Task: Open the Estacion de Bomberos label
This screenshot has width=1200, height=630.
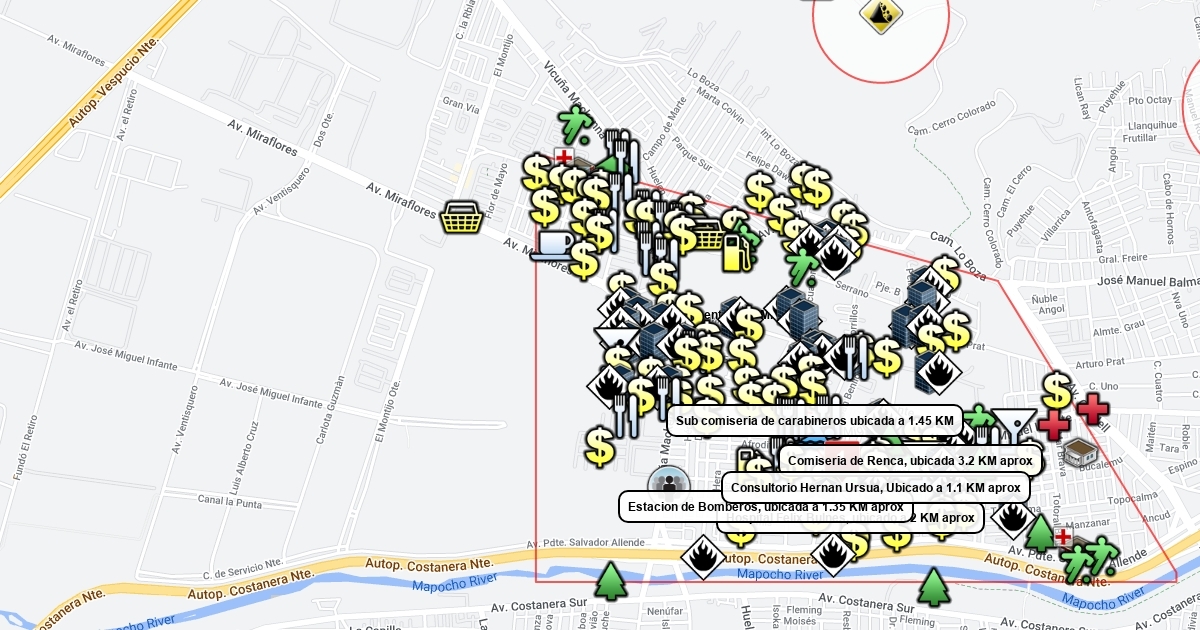Action: point(765,506)
